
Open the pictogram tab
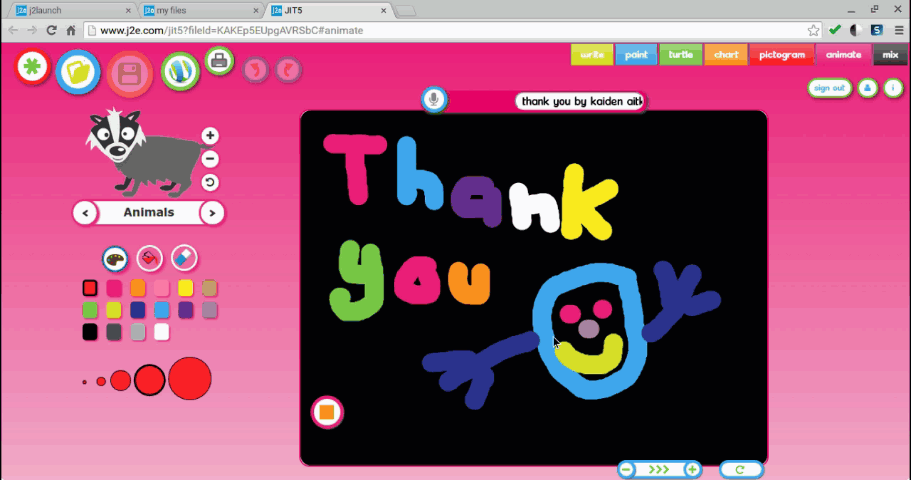click(x=781, y=55)
